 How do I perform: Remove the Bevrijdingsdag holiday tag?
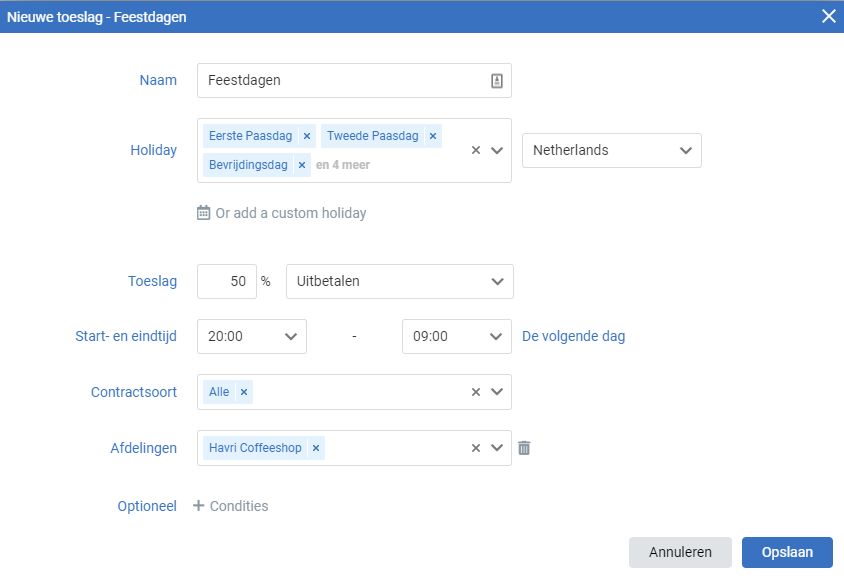tap(302, 165)
